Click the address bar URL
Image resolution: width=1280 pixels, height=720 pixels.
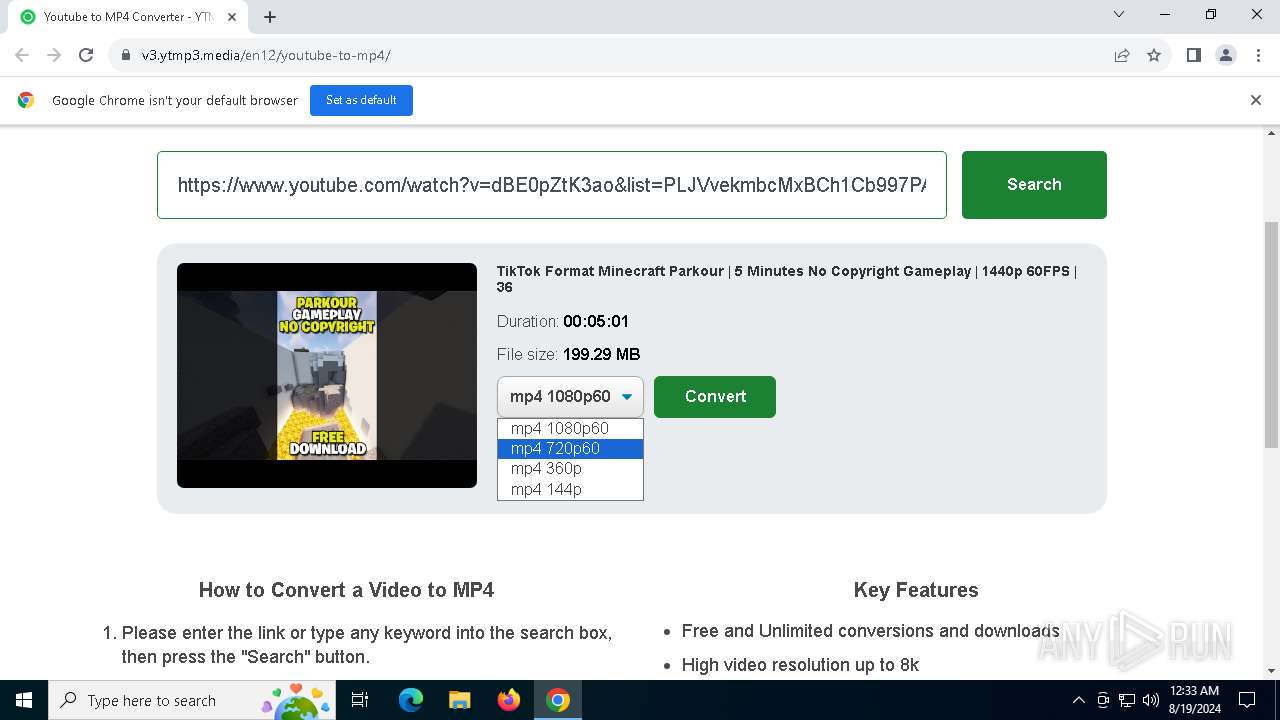pos(266,55)
